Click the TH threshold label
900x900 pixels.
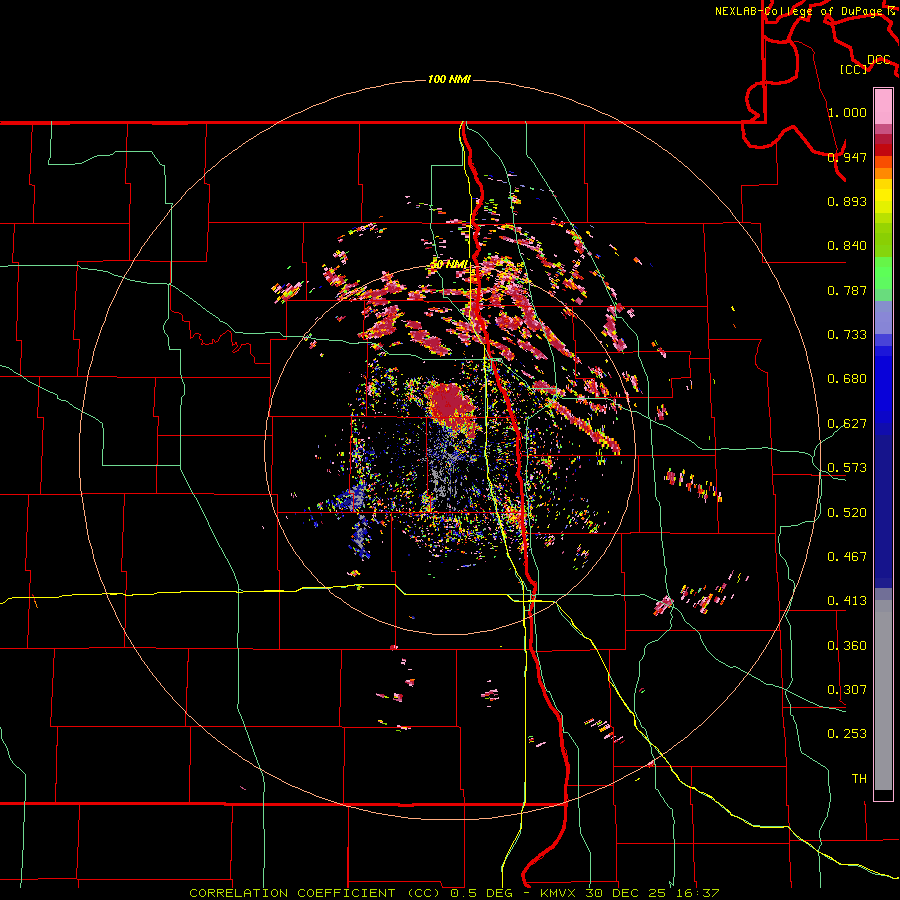[859, 779]
